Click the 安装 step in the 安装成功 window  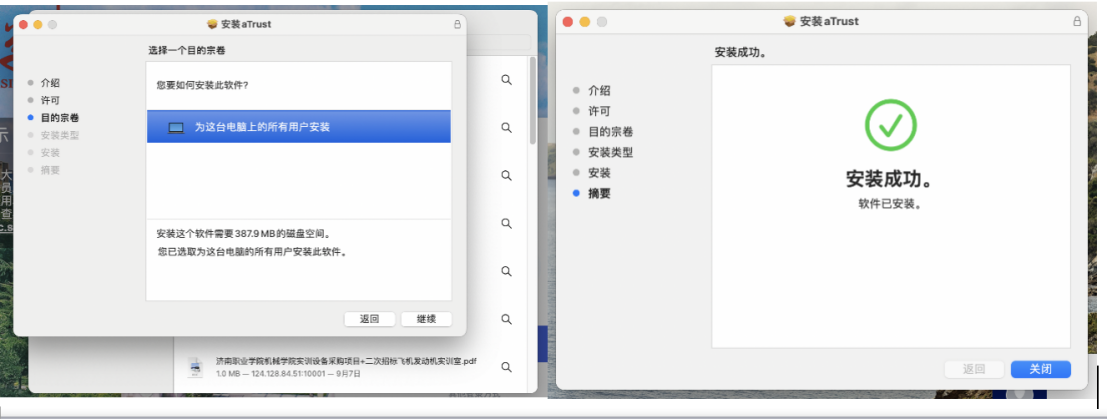click(x=599, y=172)
